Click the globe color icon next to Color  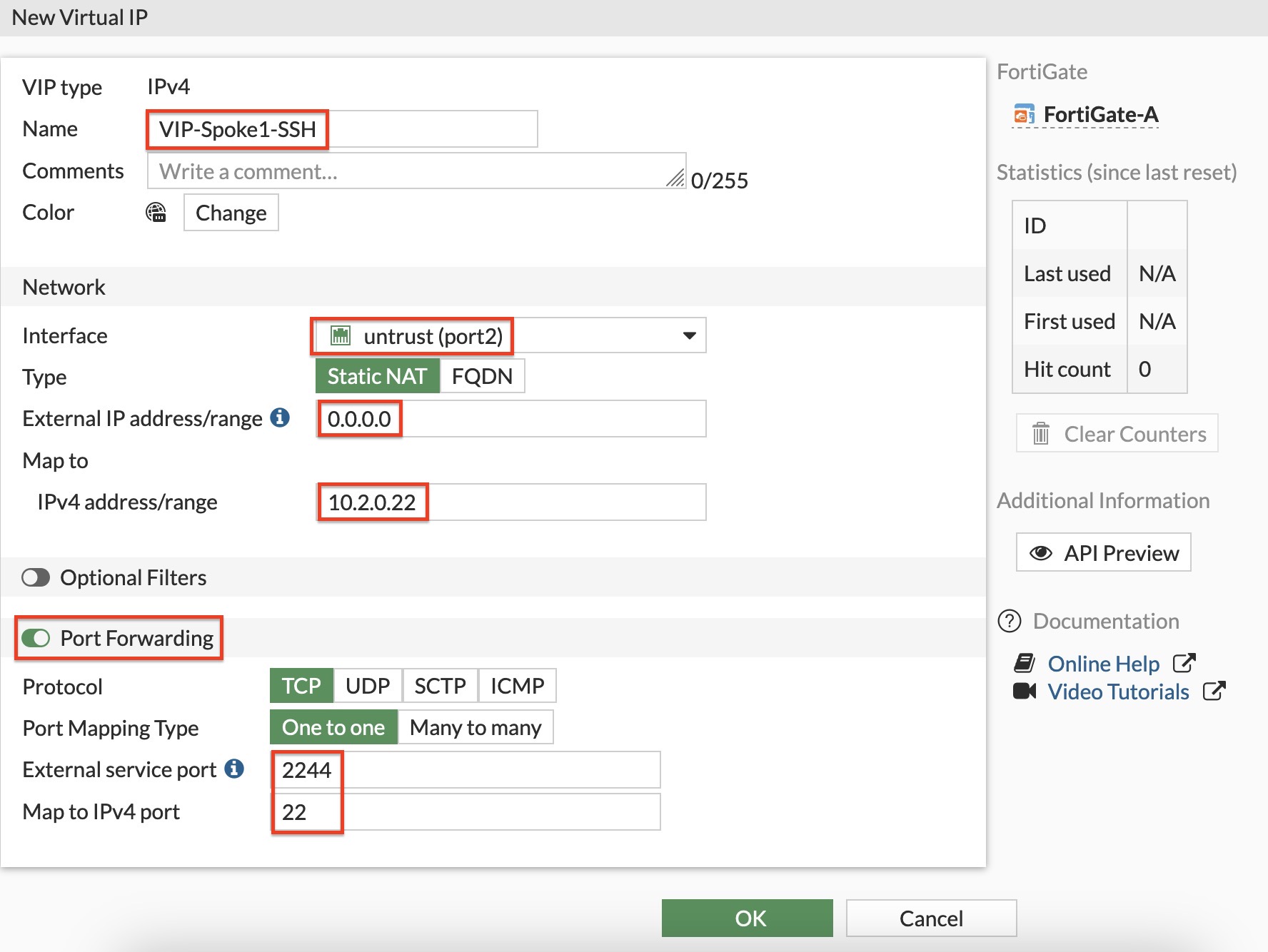pos(156,213)
